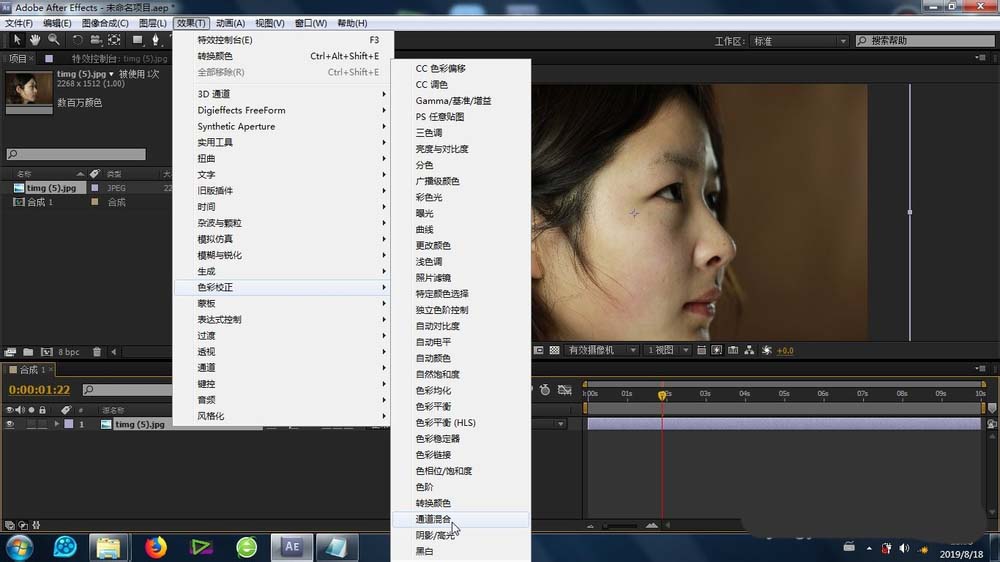
Task: Click the 8 bpc color depth setting
Action: pos(69,351)
